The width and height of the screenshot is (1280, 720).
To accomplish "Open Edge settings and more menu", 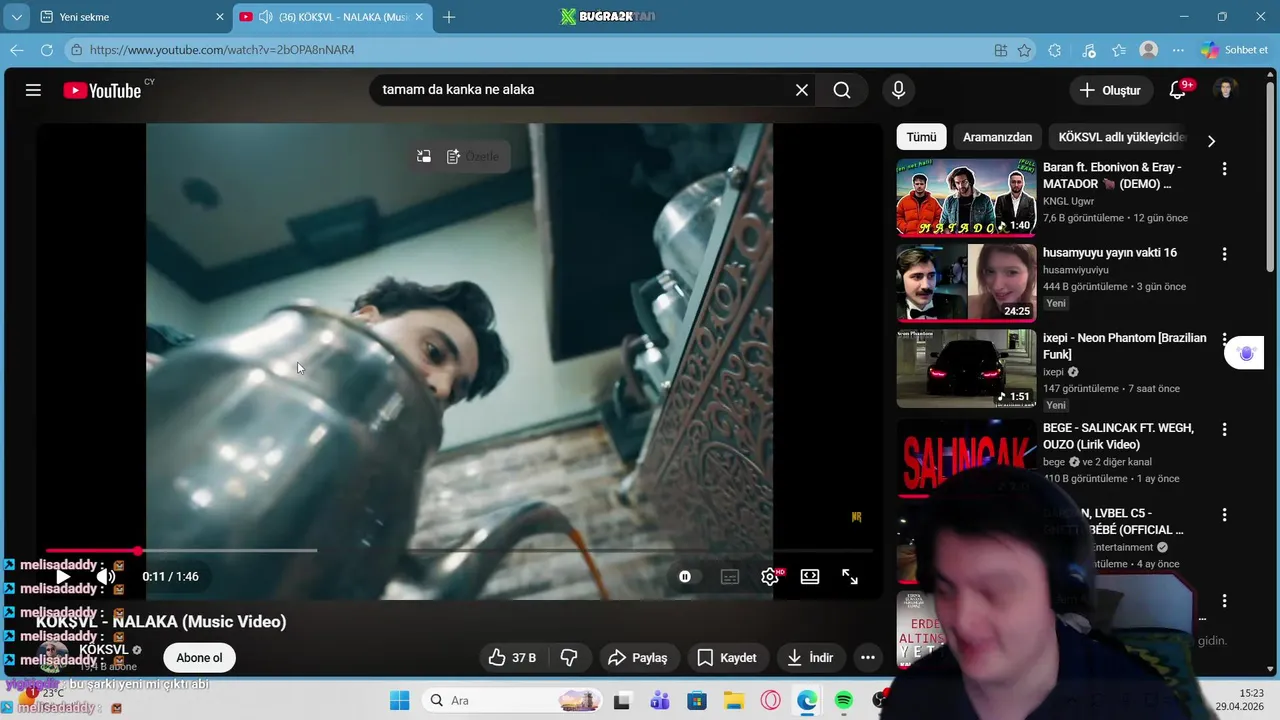I will click(1179, 50).
